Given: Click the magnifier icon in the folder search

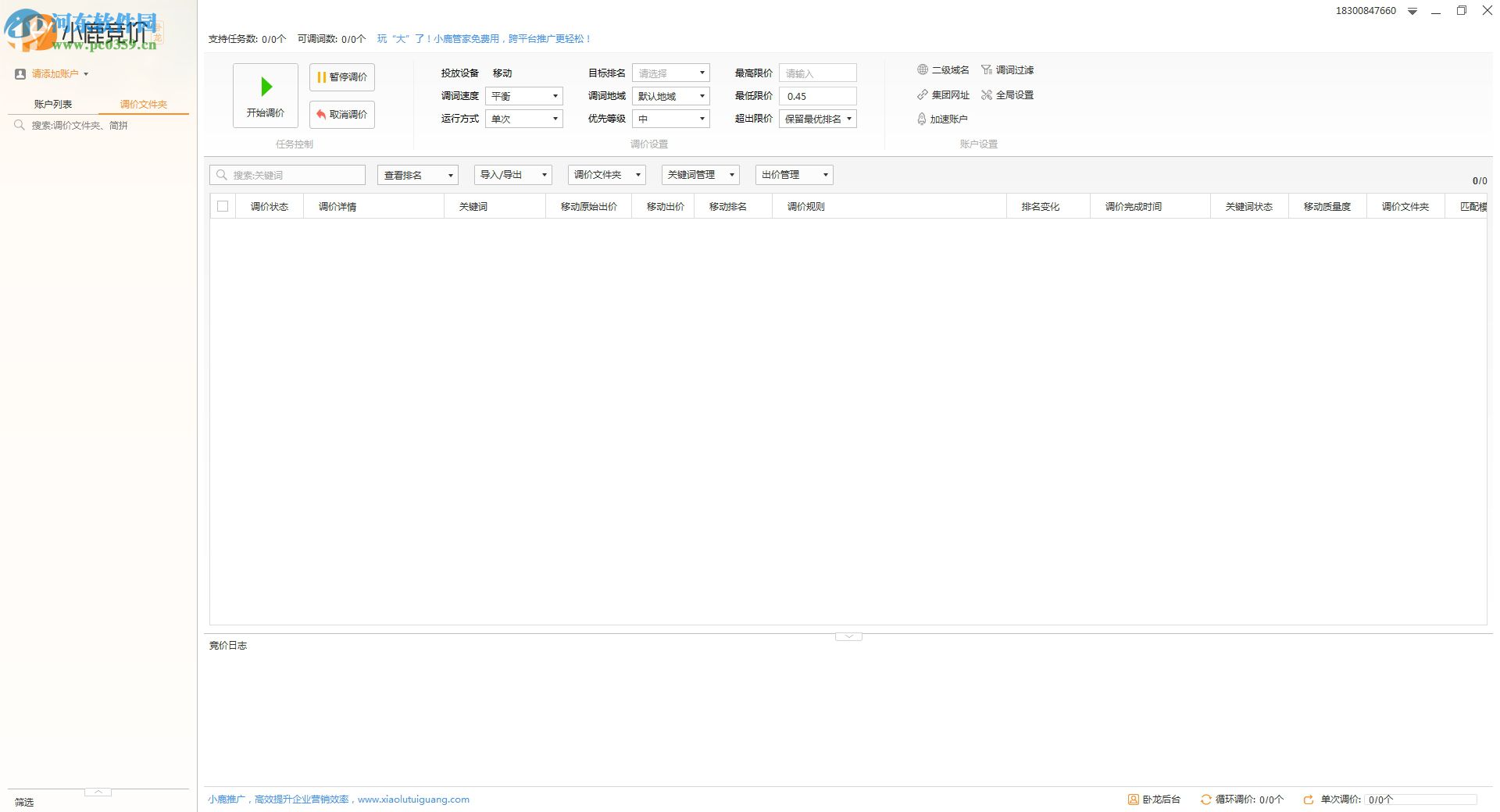Looking at the screenshot, I should point(20,125).
